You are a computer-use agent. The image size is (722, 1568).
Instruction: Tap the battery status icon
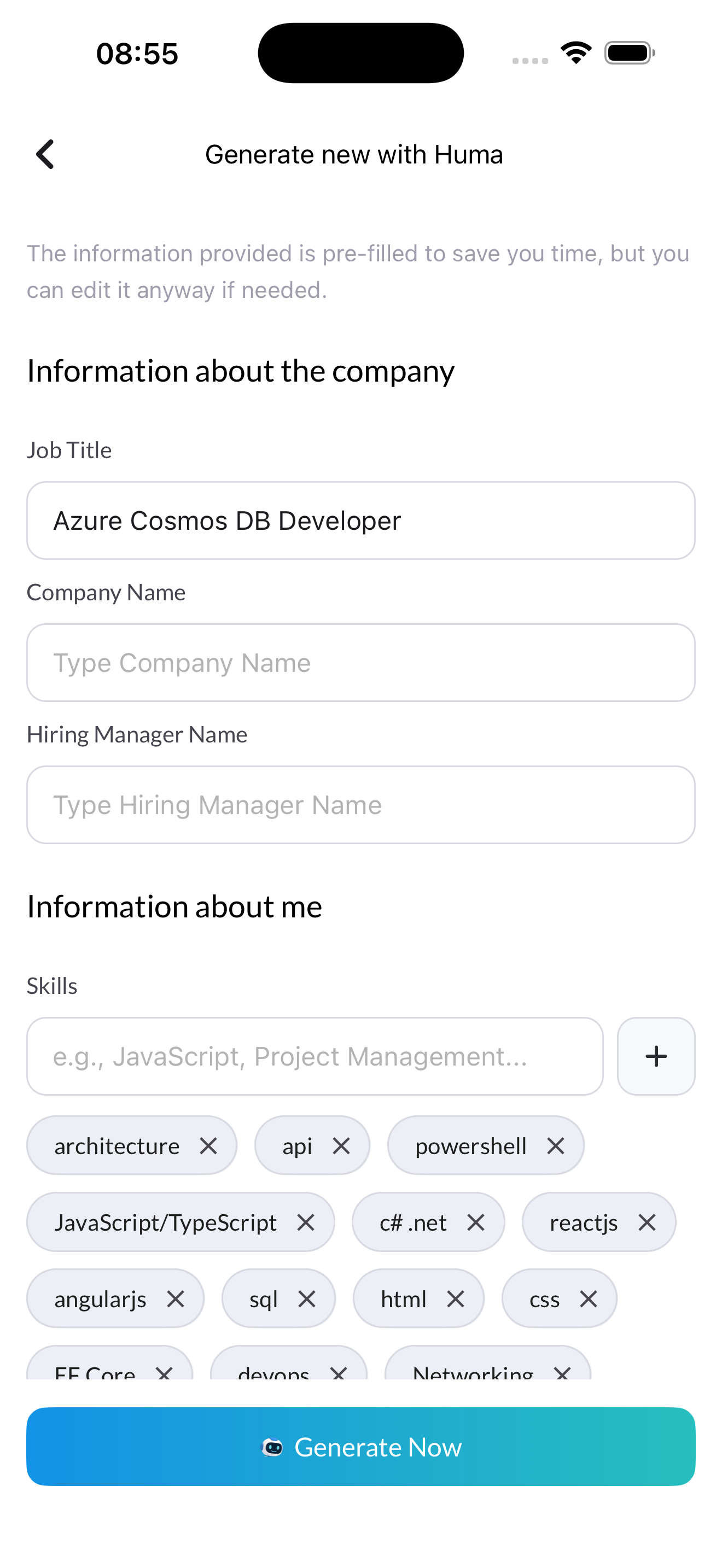[630, 53]
